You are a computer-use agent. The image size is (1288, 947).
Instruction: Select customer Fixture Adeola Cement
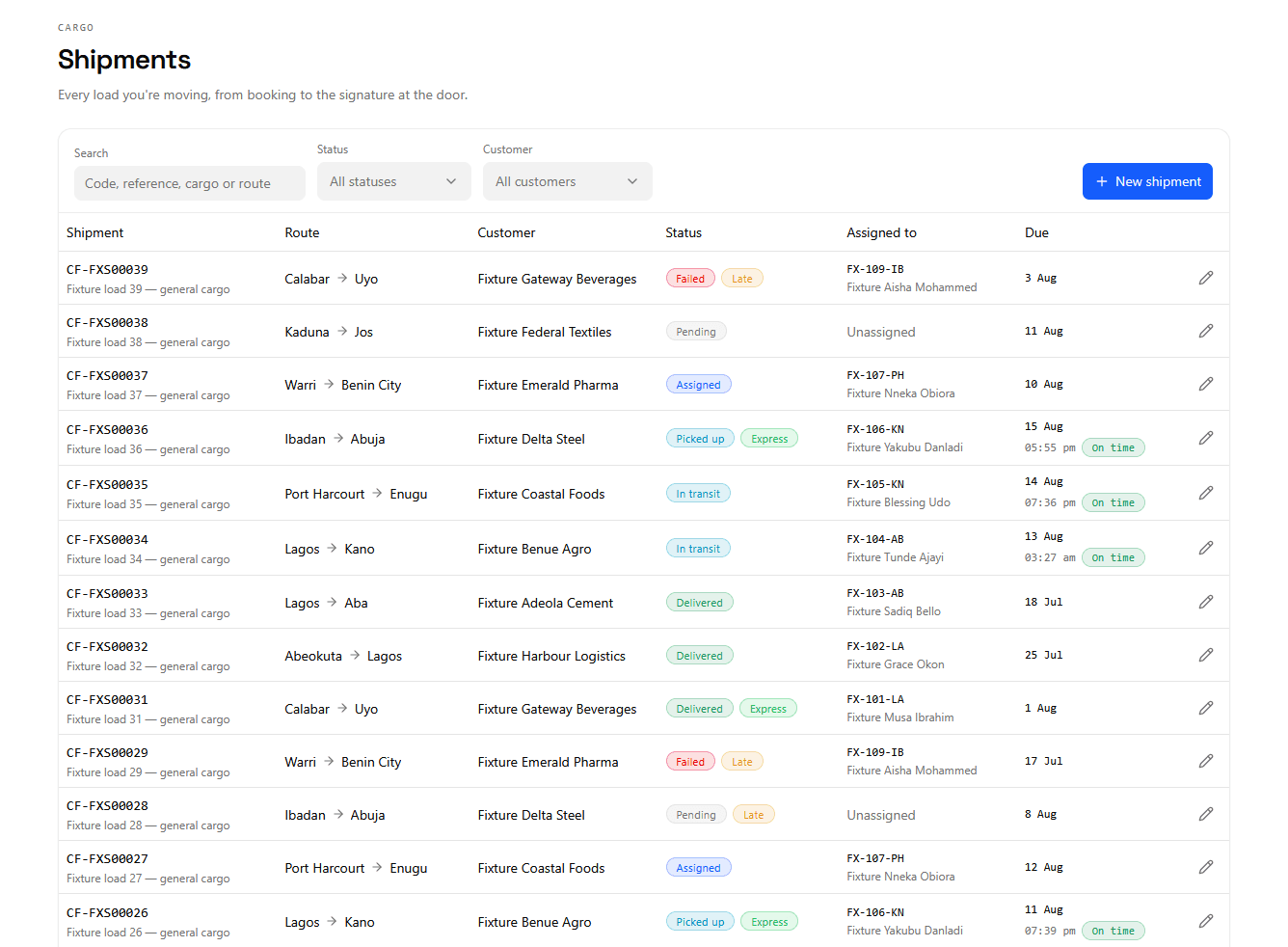pyautogui.click(x=546, y=603)
